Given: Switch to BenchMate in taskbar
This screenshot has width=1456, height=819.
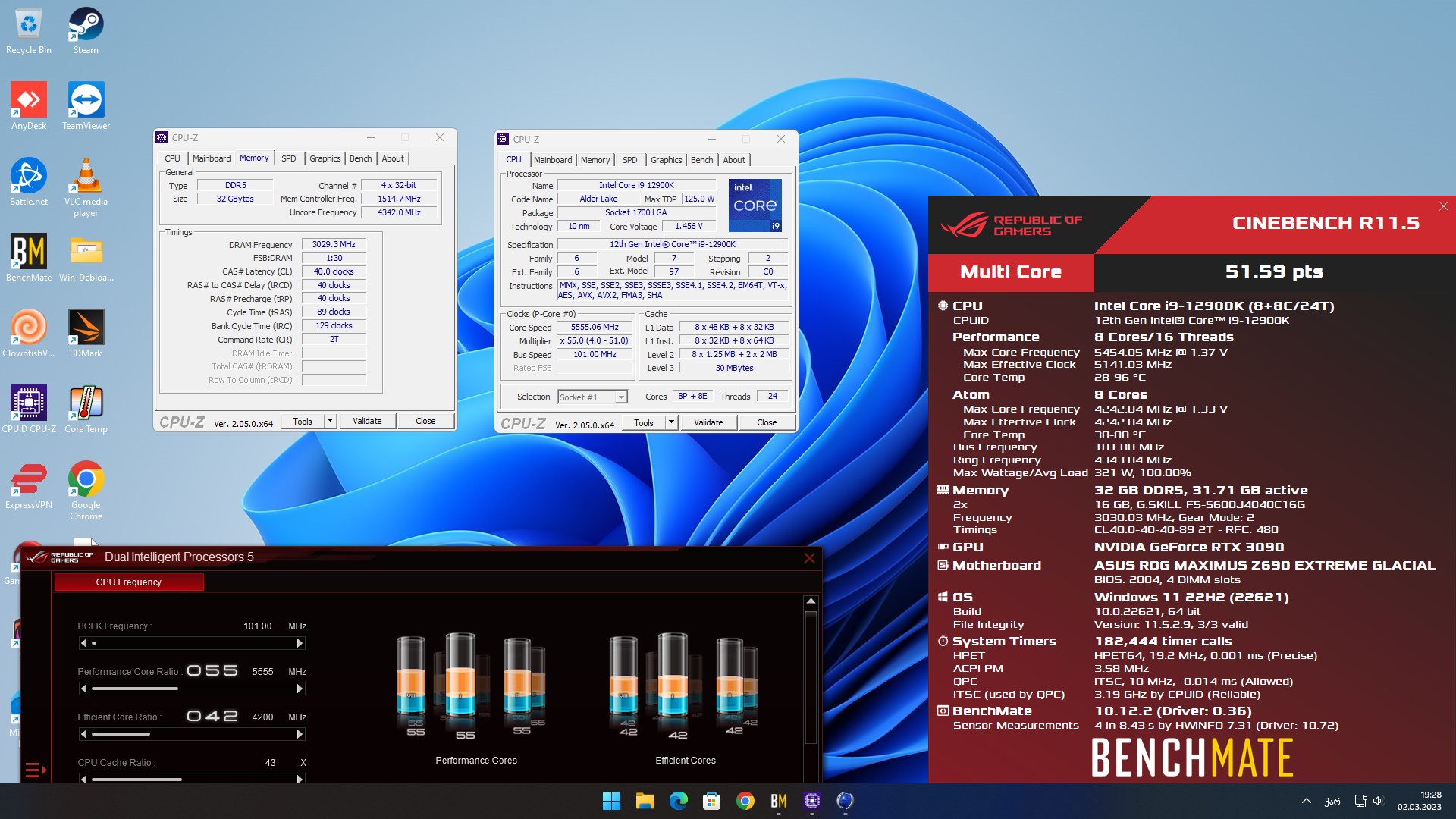Looking at the screenshot, I should (778, 801).
